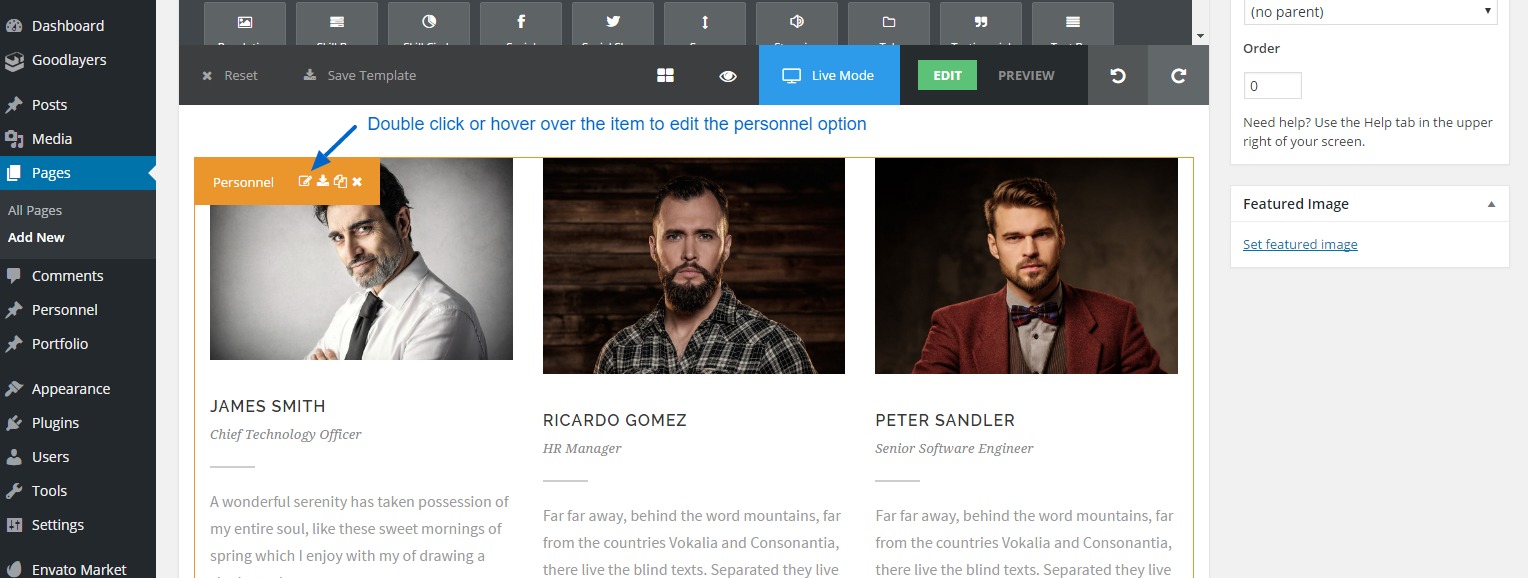This screenshot has width=1528, height=578.
Task: Switch builder to PREVIEW mode
Action: [1026, 75]
